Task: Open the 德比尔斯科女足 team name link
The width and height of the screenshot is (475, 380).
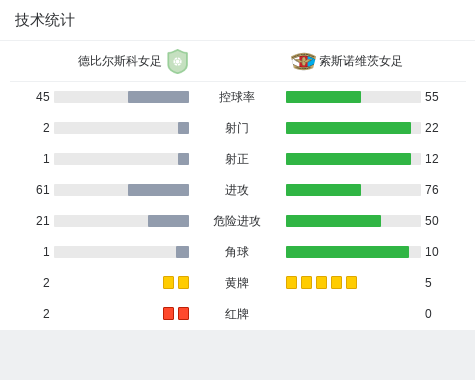Action: pyautogui.click(x=119, y=61)
